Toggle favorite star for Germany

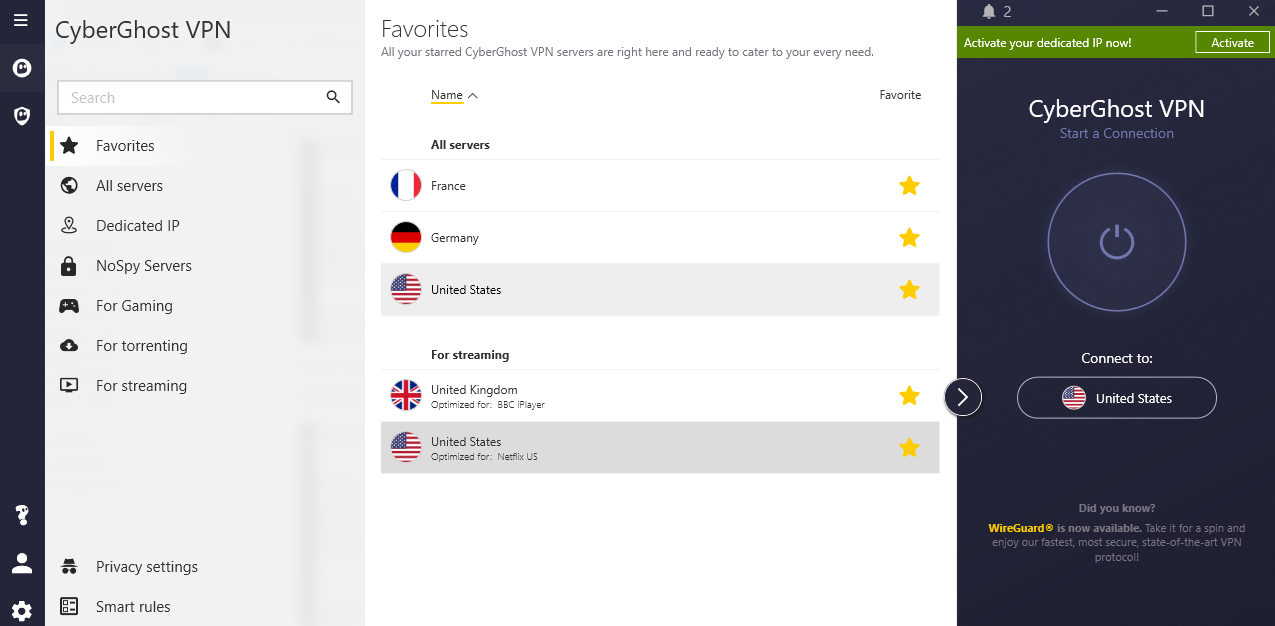click(909, 238)
